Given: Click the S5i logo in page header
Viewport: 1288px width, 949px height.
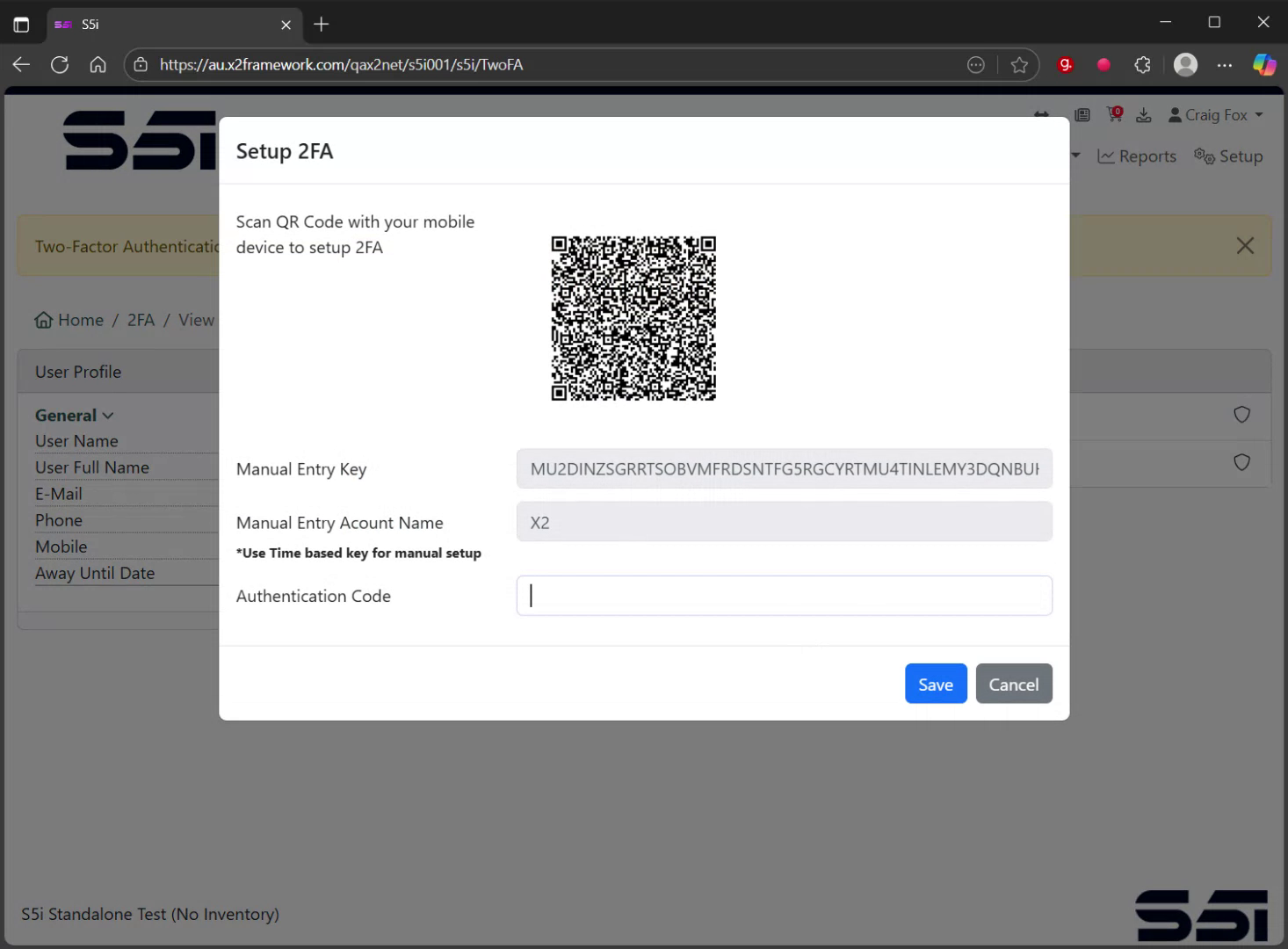Looking at the screenshot, I should [x=140, y=141].
